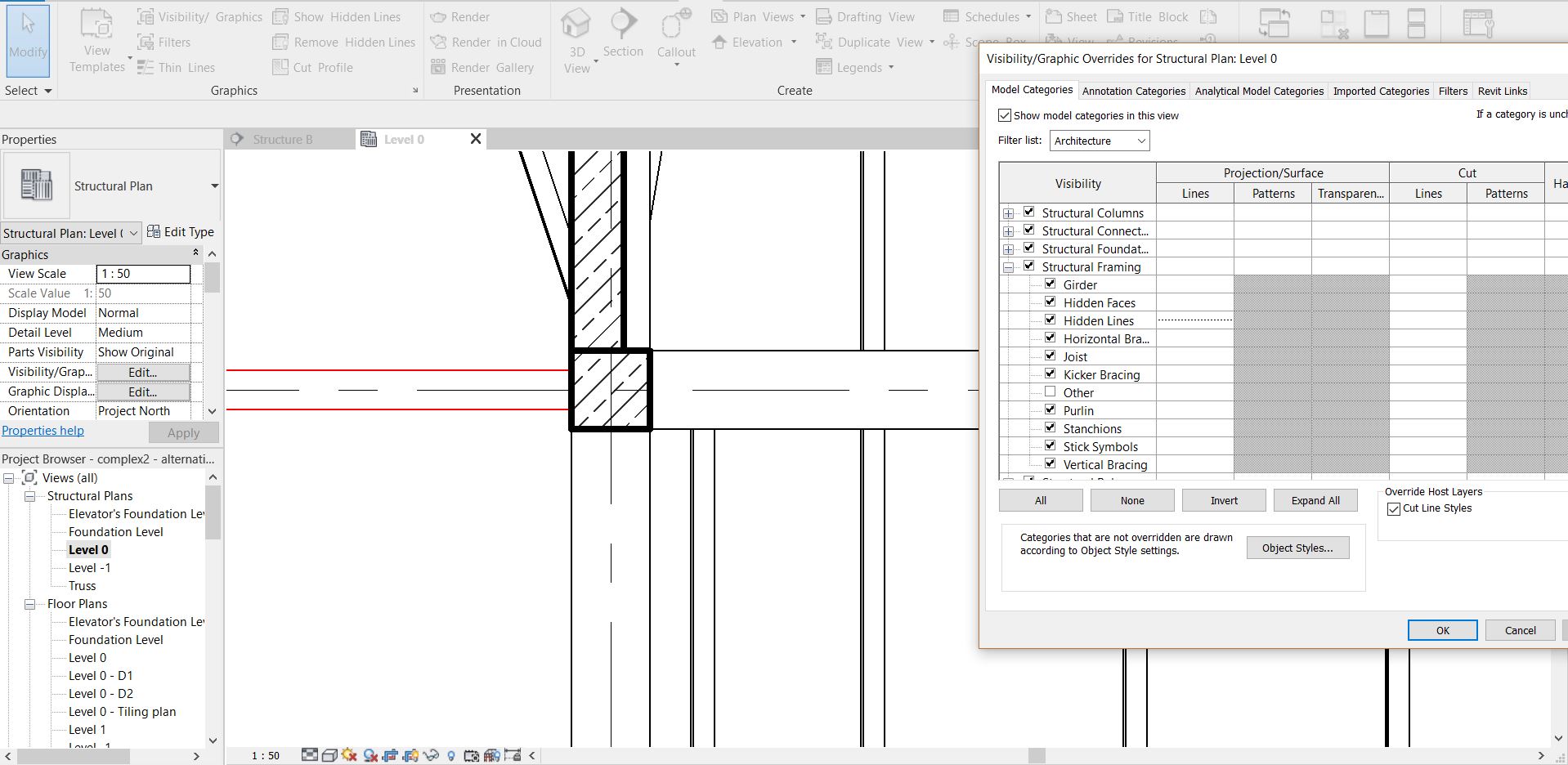Toggle Sun Path off in view controls

pos(350,755)
